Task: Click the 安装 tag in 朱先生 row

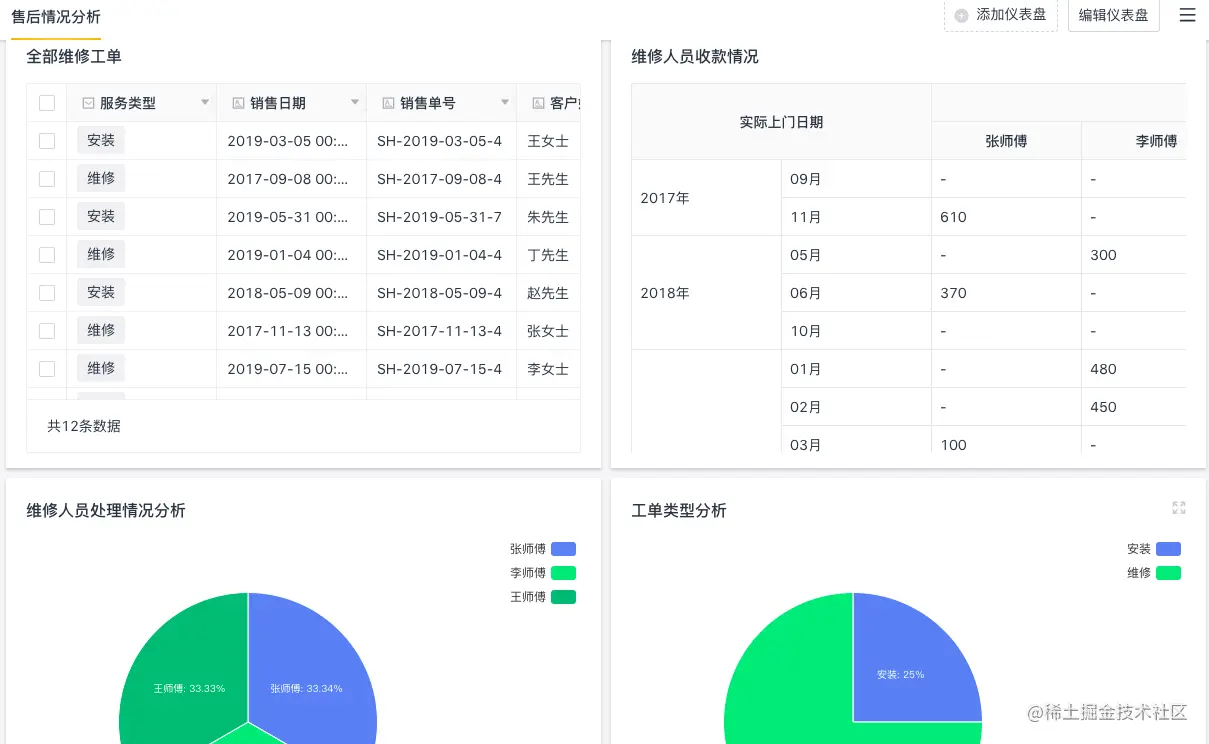Action: coord(101,217)
